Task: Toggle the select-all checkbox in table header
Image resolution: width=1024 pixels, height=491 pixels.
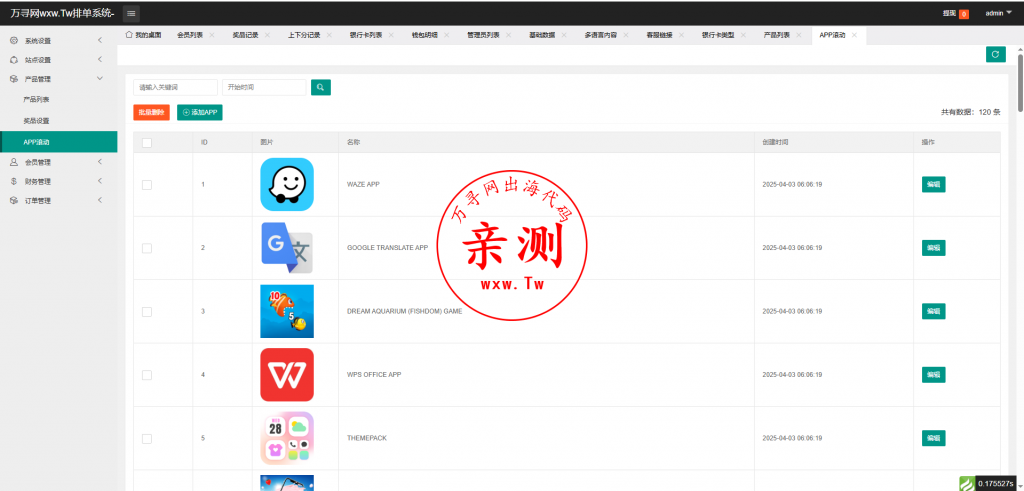Action: 147,142
